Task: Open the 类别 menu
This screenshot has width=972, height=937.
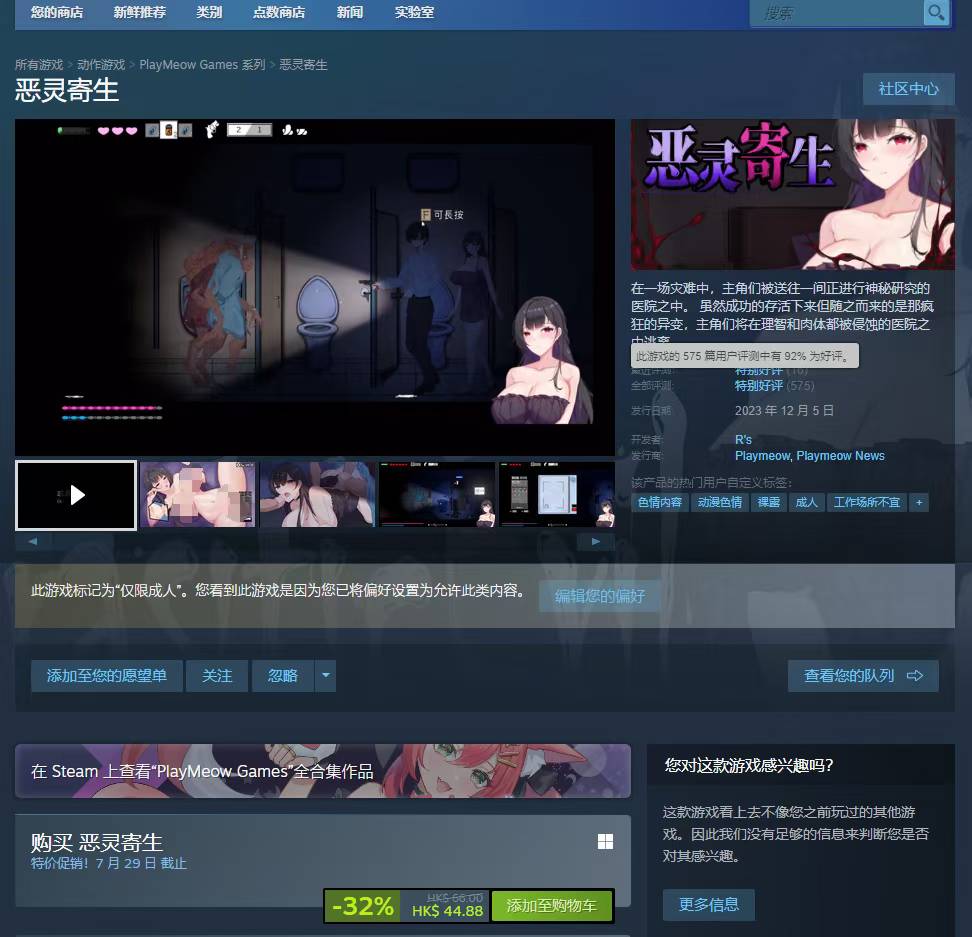Action: [x=209, y=12]
